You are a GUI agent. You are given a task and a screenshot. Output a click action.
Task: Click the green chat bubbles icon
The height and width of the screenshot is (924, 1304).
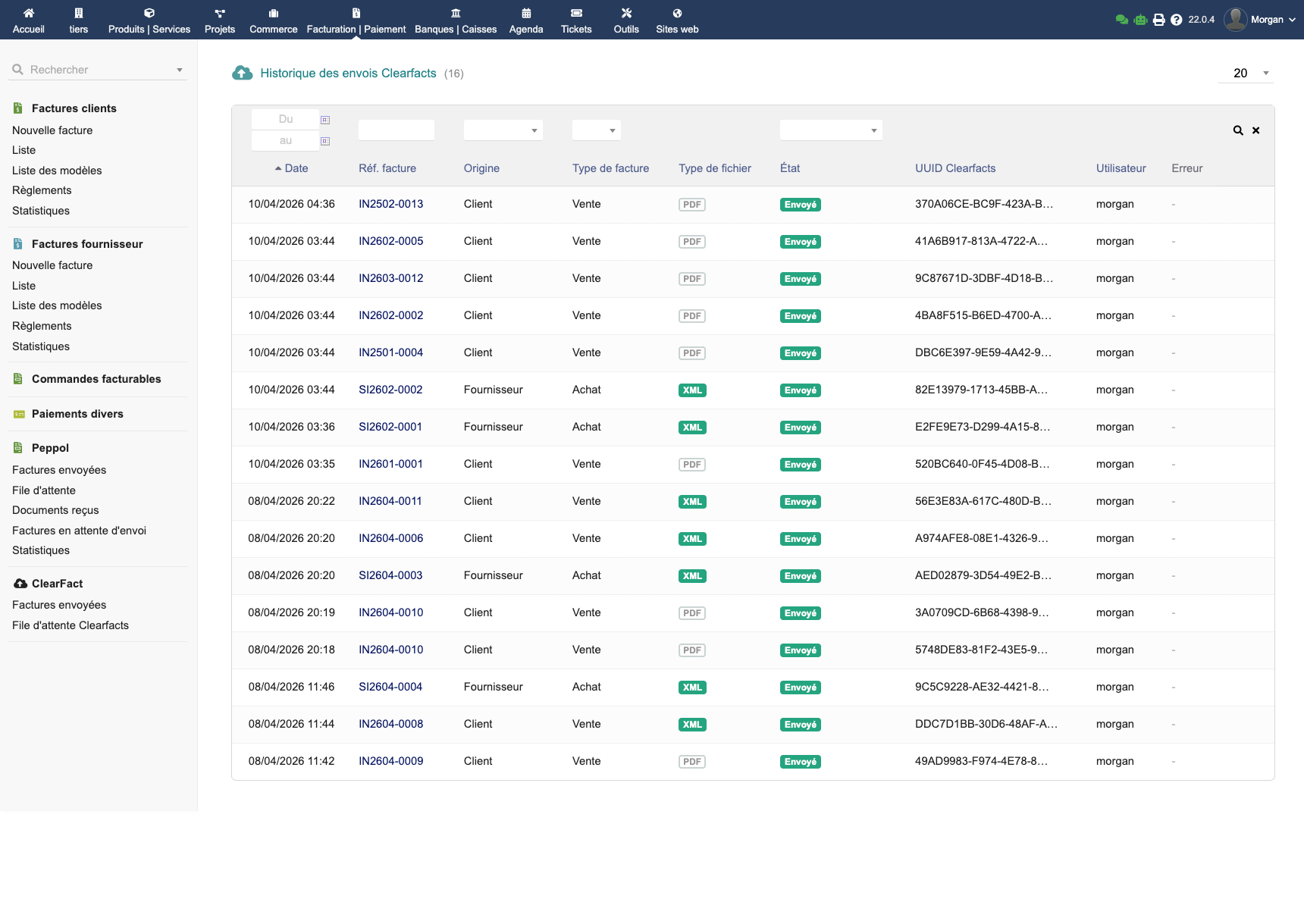click(1122, 20)
